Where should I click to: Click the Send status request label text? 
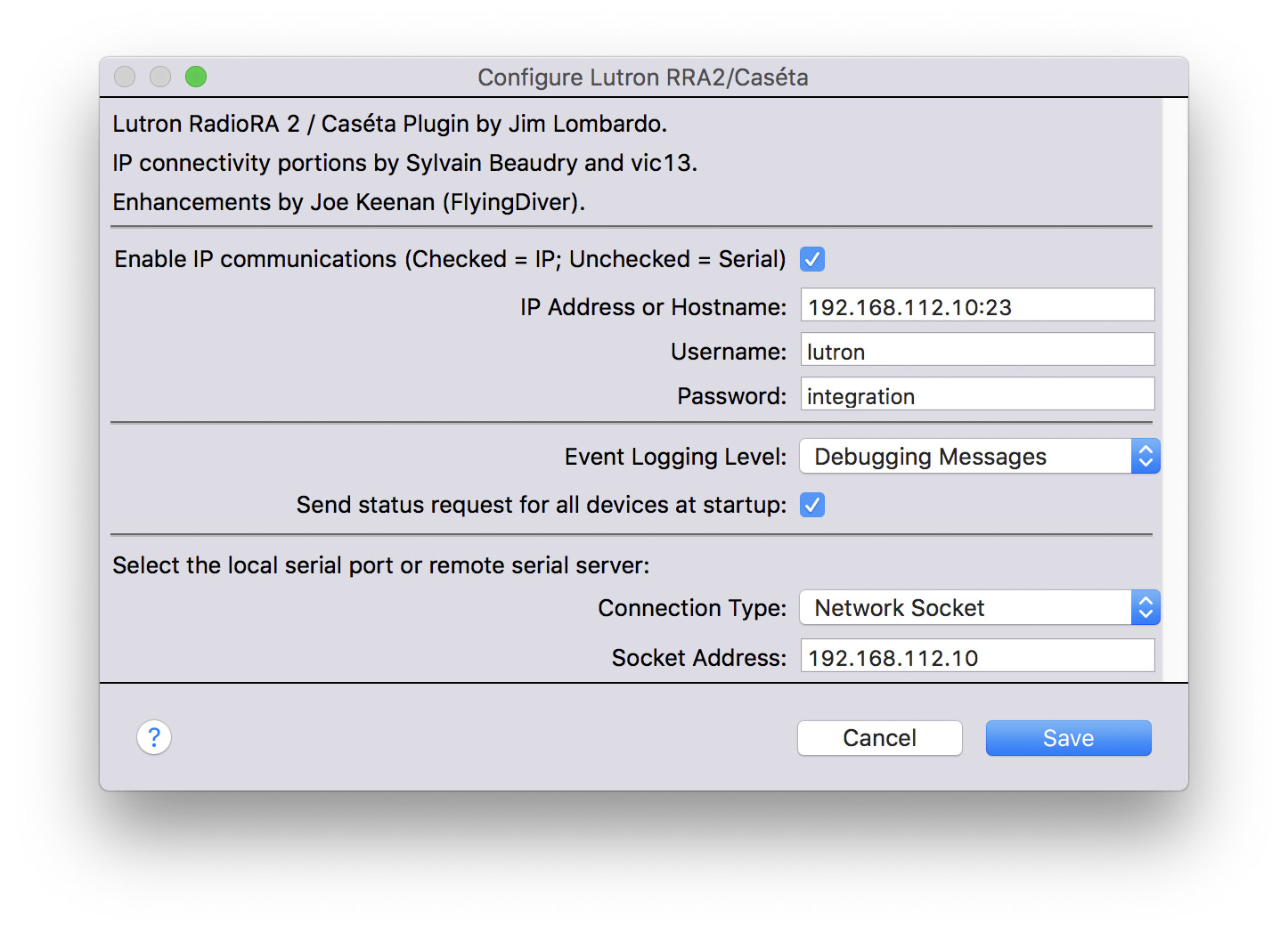tap(541, 505)
